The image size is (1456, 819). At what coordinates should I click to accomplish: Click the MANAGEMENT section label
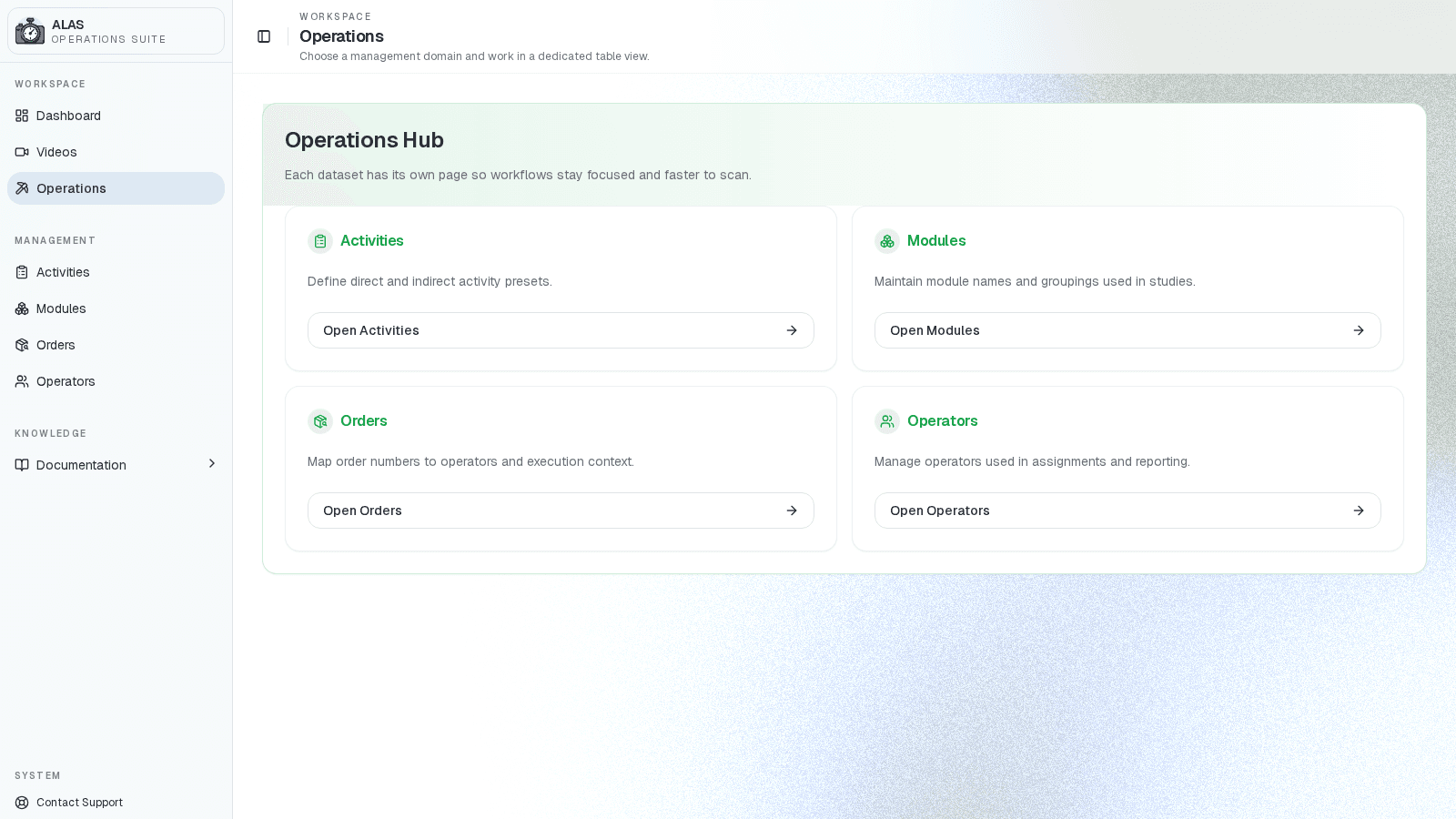tap(55, 241)
